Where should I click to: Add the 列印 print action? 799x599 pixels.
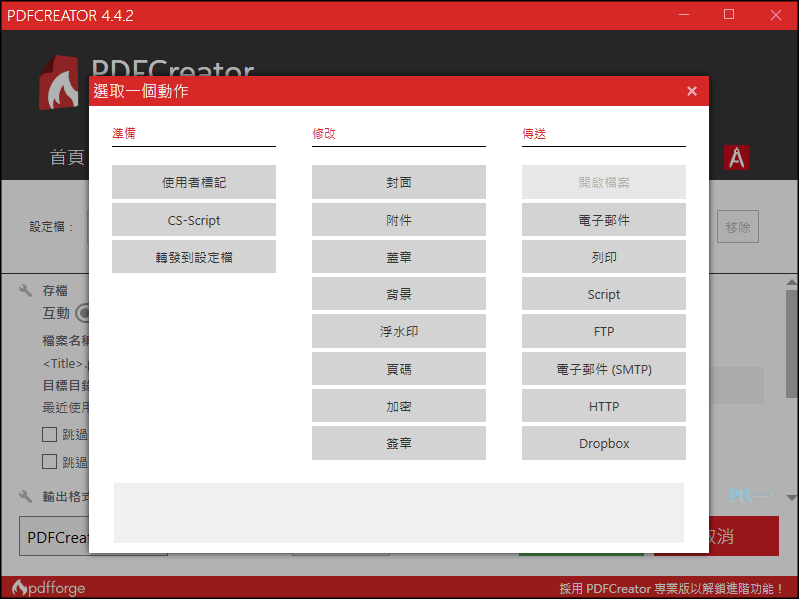[x=603, y=257]
